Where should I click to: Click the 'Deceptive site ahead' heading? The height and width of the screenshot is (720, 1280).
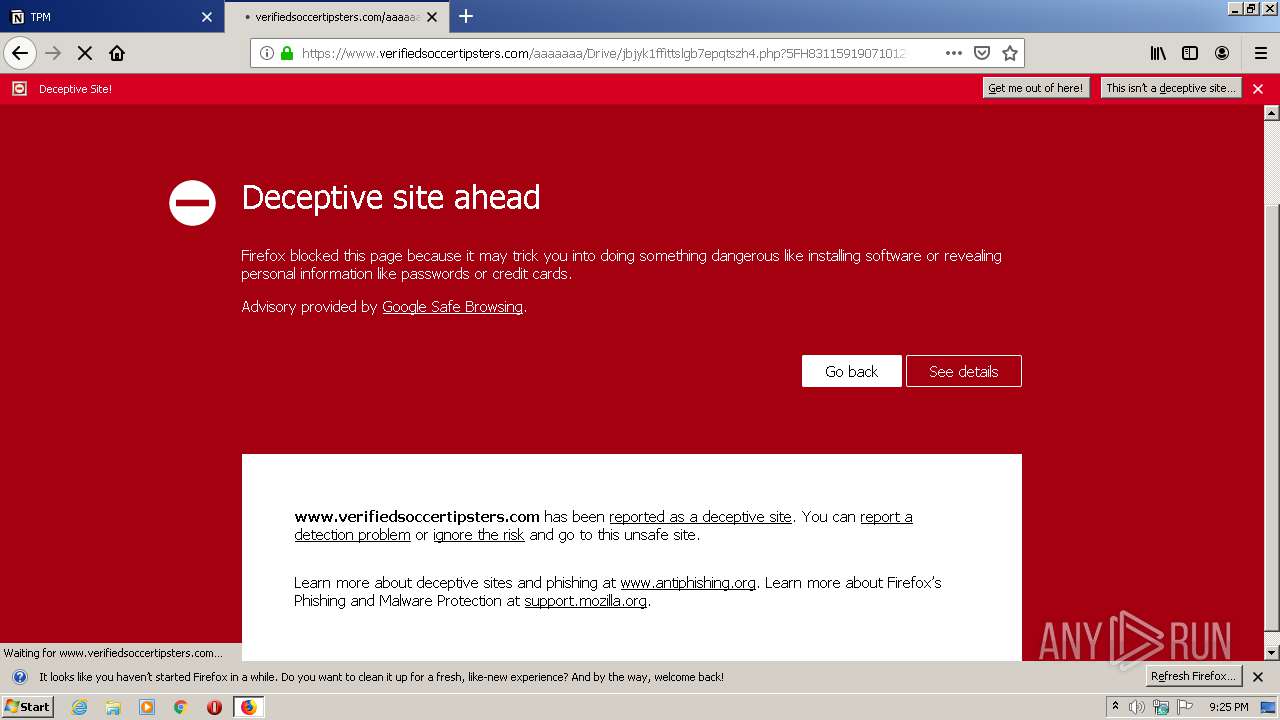(x=391, y=197)
